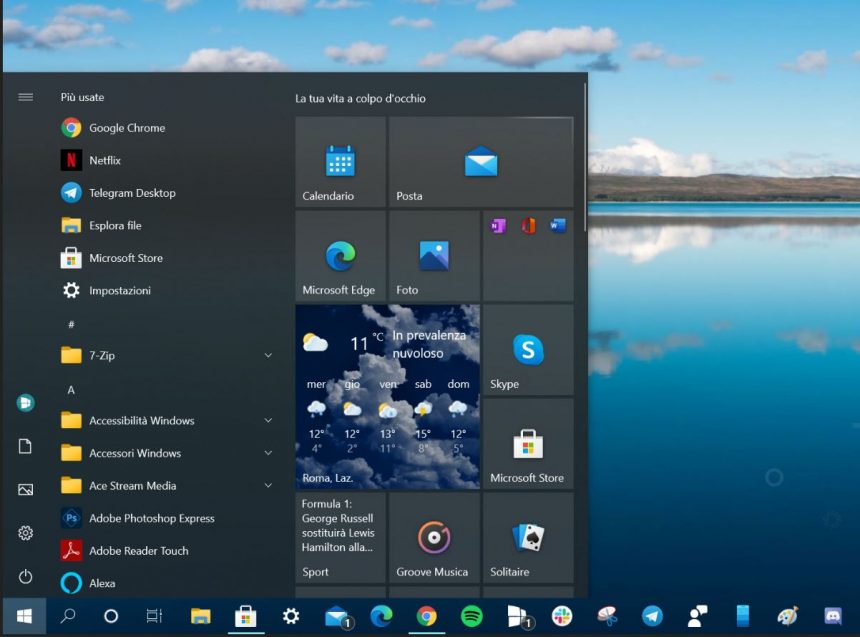Viewport: 860px width, 637px height.
Task: Open the Your Phone taskbar icon
Action: point(743,616)
